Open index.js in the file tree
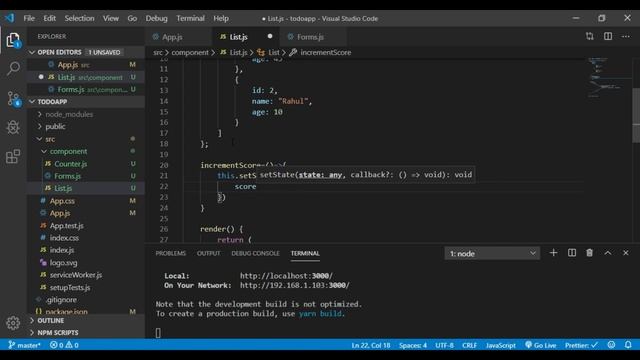Screen dimensions: 640x360 (86, 250)
